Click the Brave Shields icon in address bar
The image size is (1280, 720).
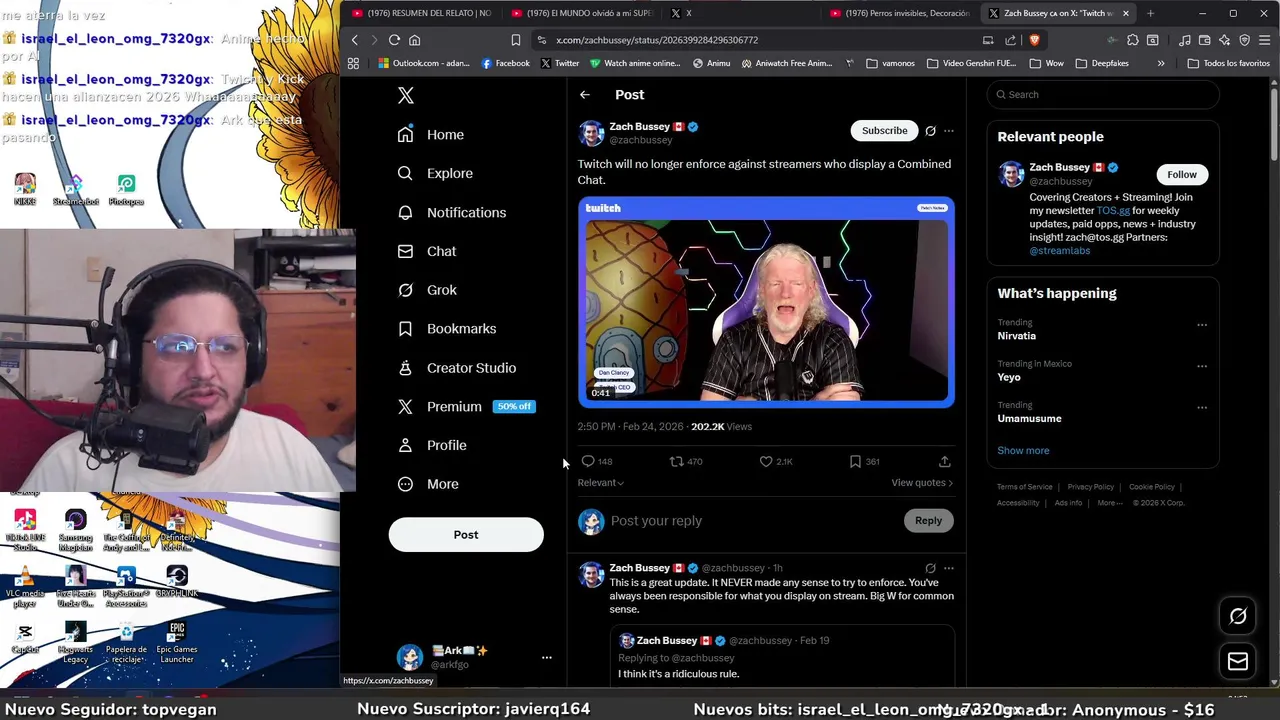point(1034,40)
